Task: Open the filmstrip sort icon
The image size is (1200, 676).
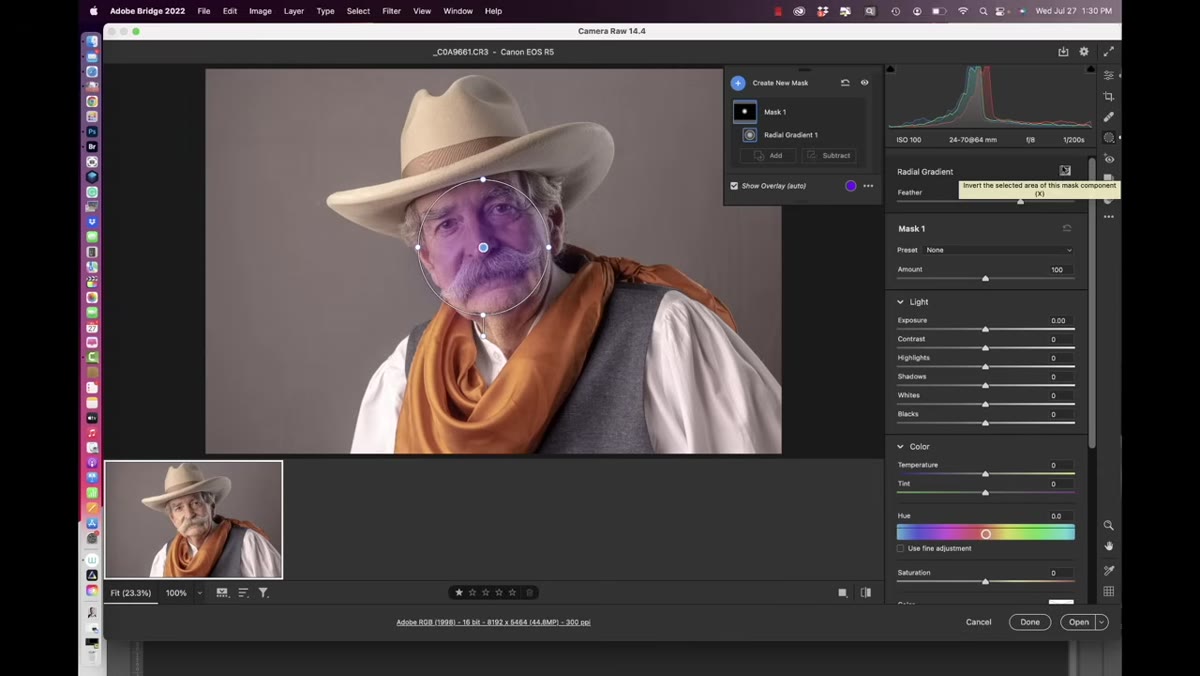Action: [243, 593]
